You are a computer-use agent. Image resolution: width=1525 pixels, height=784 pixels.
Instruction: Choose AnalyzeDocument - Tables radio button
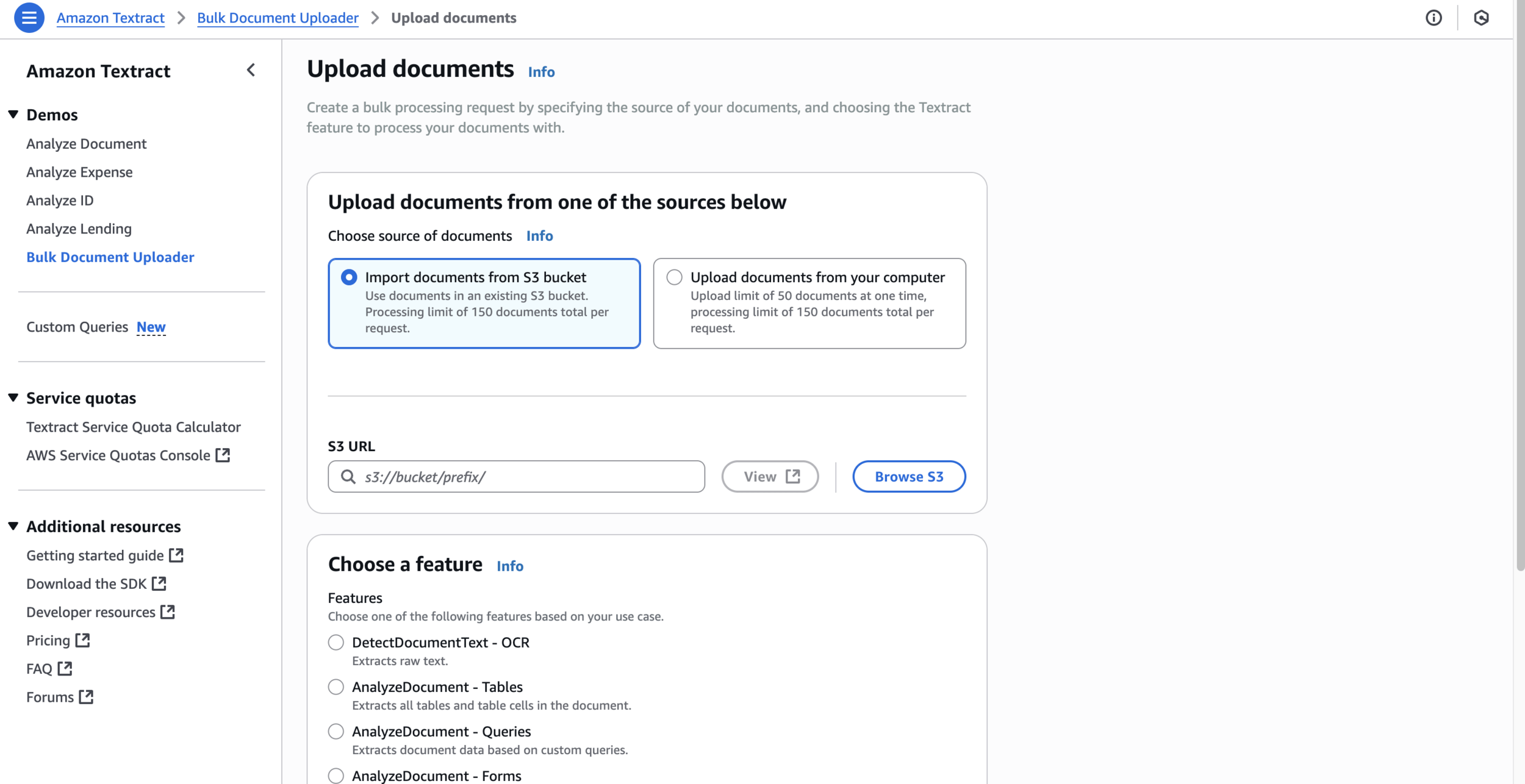(336, 687)
